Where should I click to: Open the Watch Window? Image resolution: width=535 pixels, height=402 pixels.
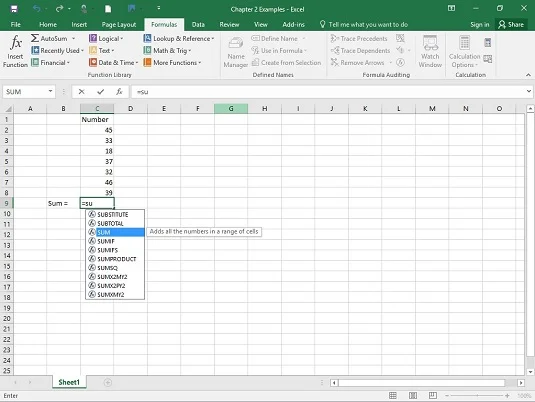pyautogui.click(x=430, y=51)
